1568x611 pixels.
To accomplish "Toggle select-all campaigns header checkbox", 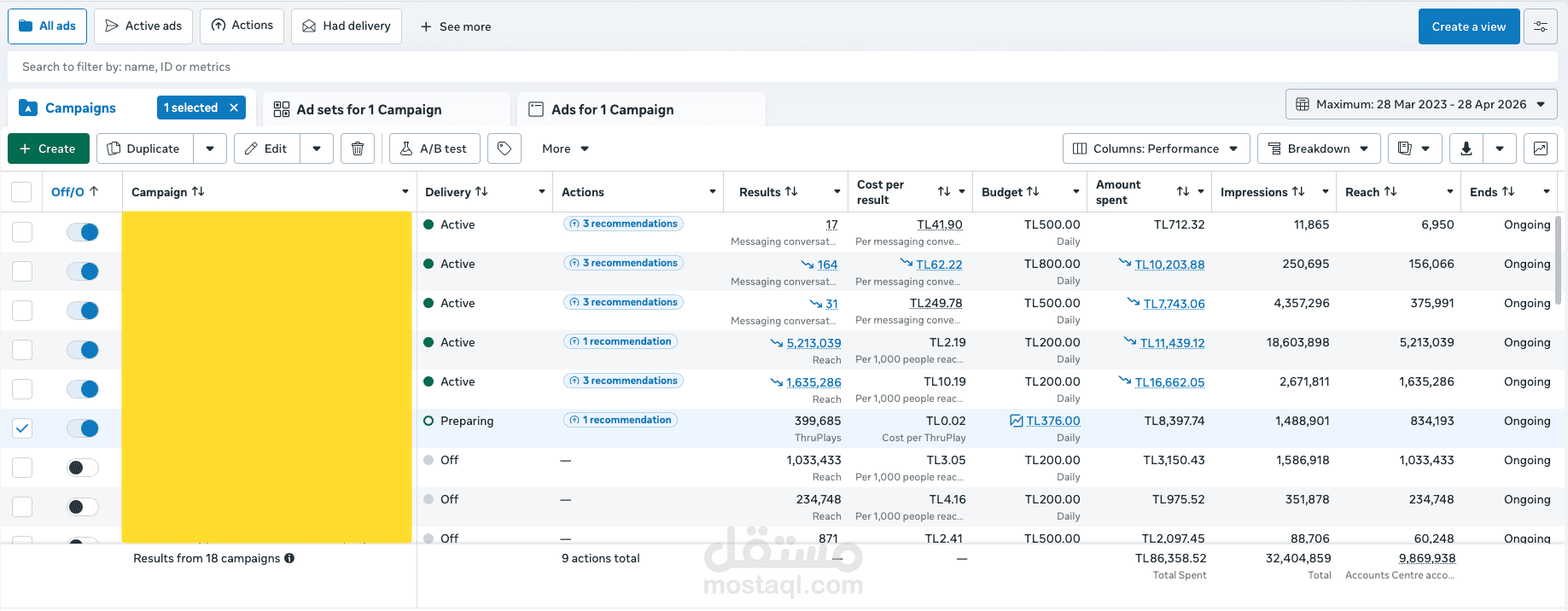I will click(21, 192).
